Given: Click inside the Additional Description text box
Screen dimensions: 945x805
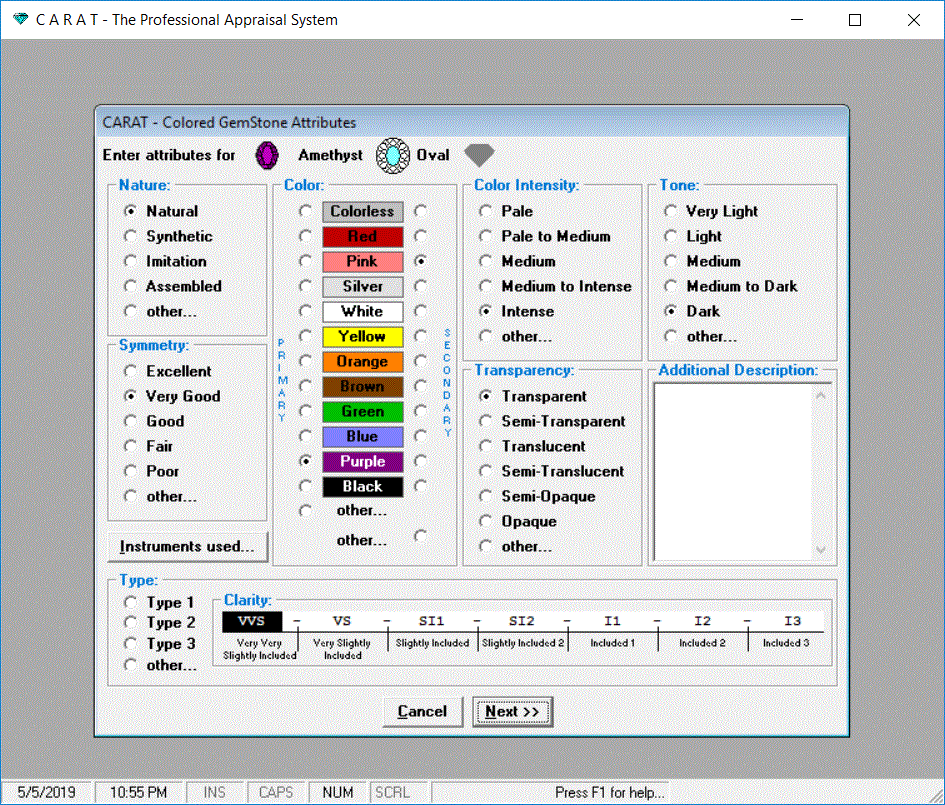Looking at the screenshot, I should (x=733, y=470).
